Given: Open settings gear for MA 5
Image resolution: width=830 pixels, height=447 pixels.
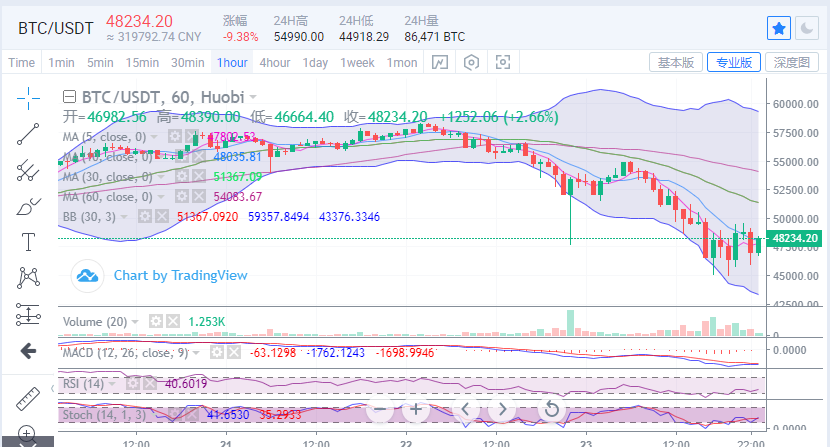Looking at the screenshot, I should click(x=175, y=137).
